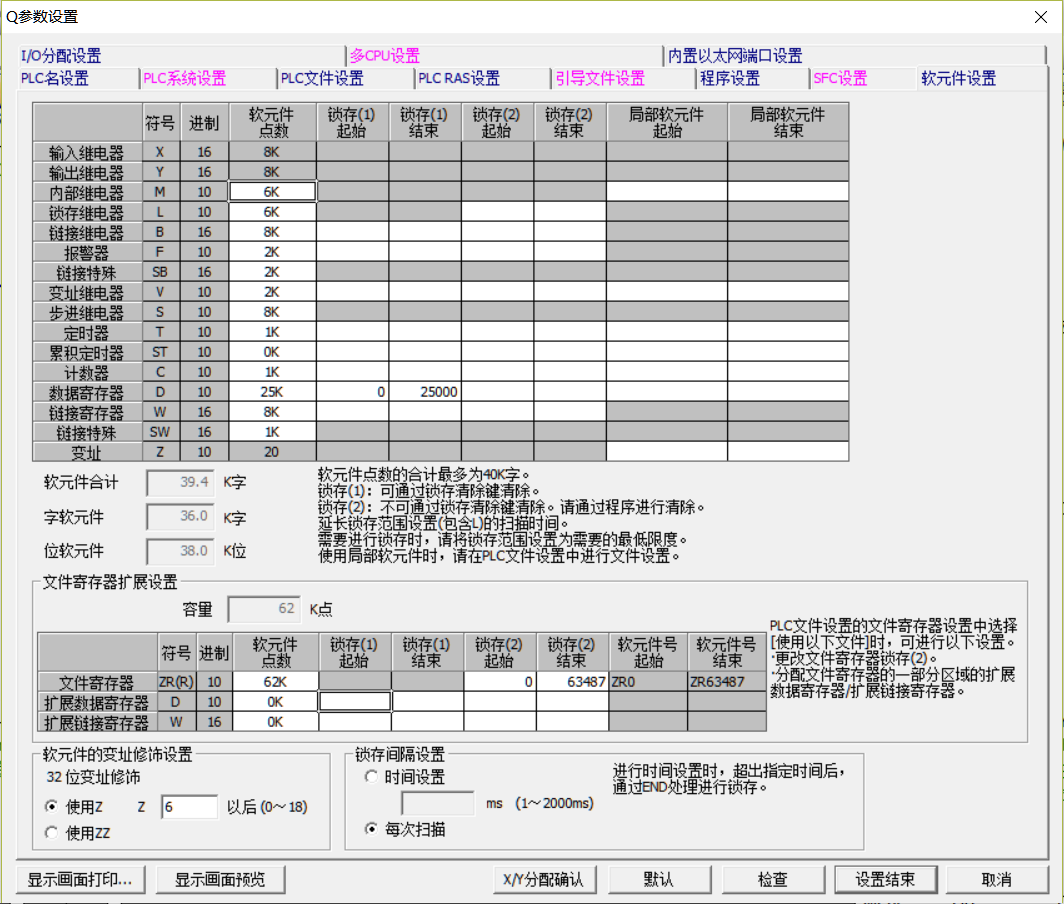The height and width of the screenshot is (904, 1064).
Task: Open the 内置以太网端口设置 tab
Action: (x=735, y=56)
